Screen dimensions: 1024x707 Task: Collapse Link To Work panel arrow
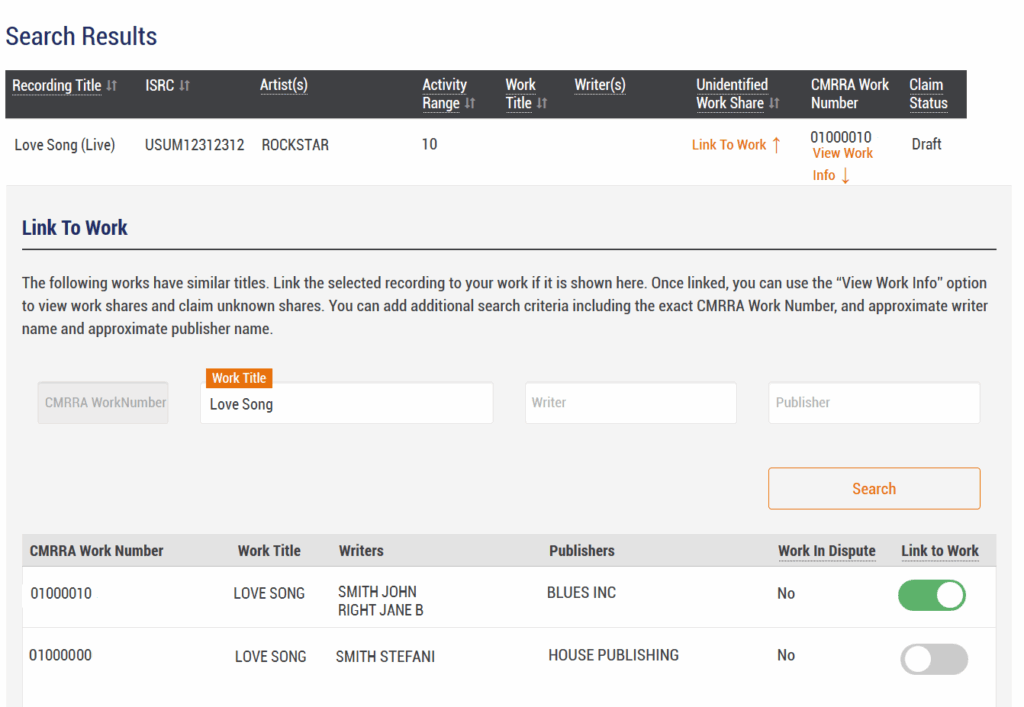coord(776,145)
